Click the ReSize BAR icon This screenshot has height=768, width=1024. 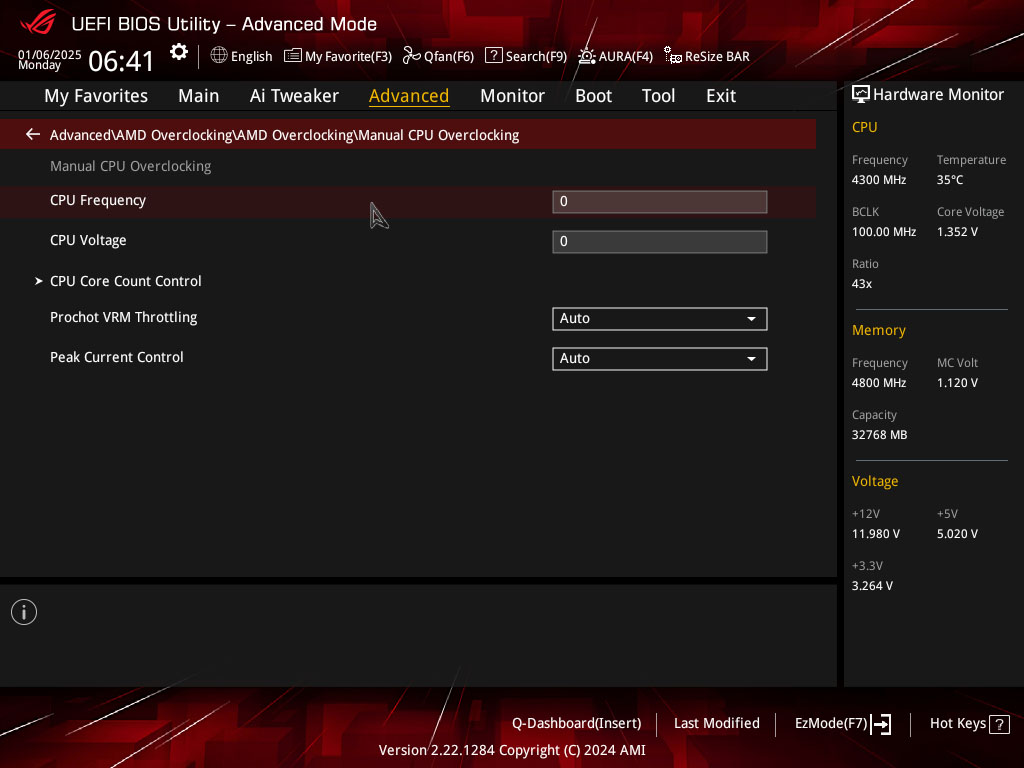coord(673,56)
